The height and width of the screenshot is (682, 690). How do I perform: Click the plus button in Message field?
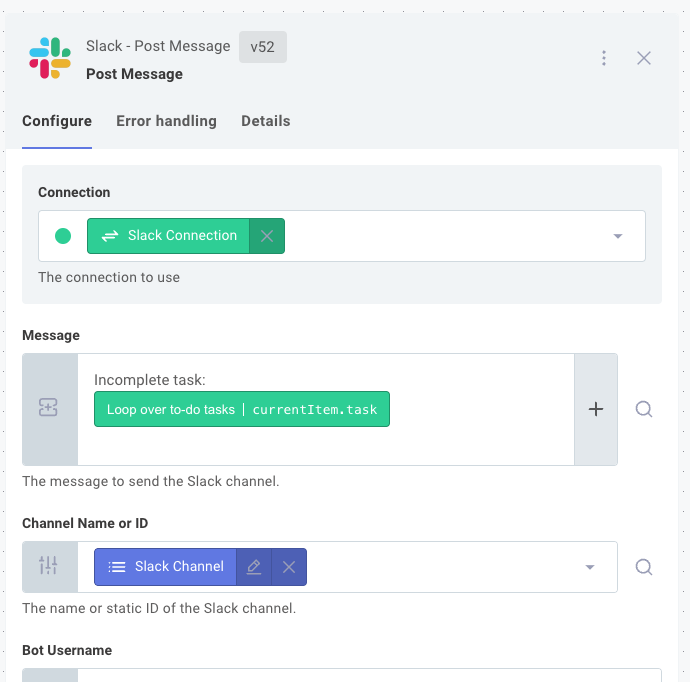(596, 409)
